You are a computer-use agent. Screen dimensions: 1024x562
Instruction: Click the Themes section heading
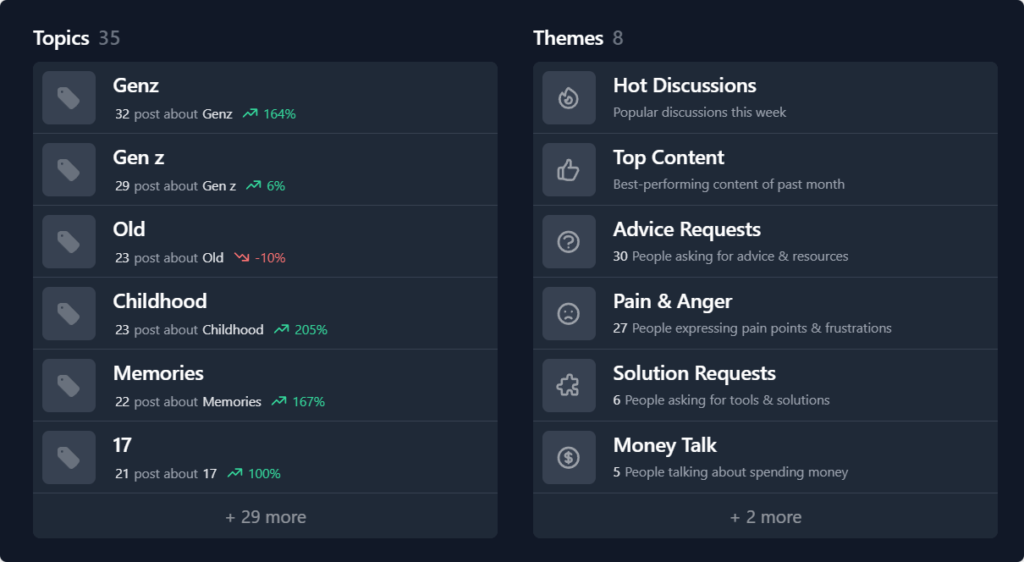click(568, 38)
